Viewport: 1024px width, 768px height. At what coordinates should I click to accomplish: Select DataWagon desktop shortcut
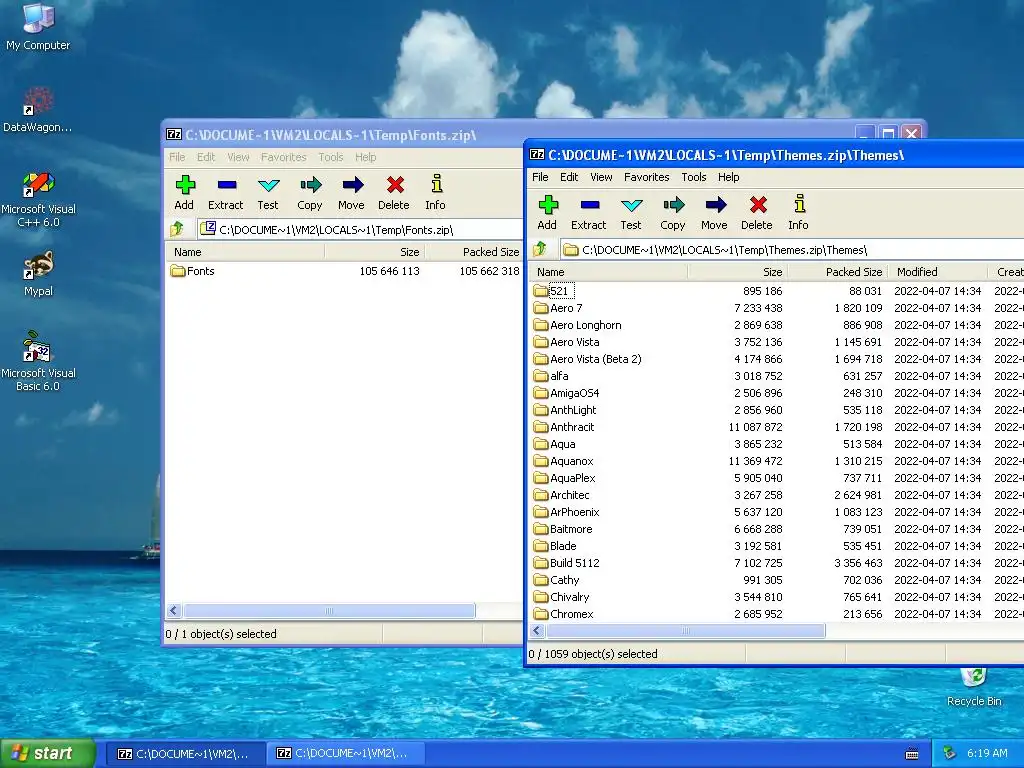pyautogui.click(x=37, y=110)
